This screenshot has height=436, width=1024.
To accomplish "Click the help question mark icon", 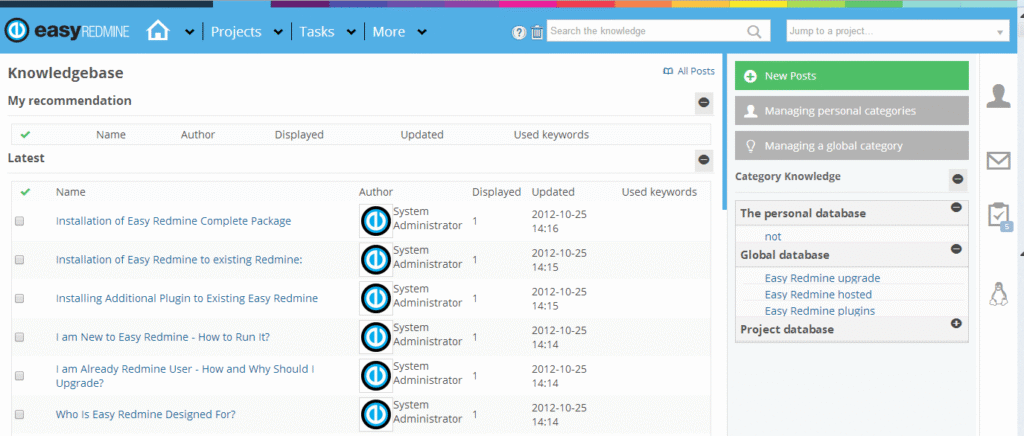I will point(518,32).
